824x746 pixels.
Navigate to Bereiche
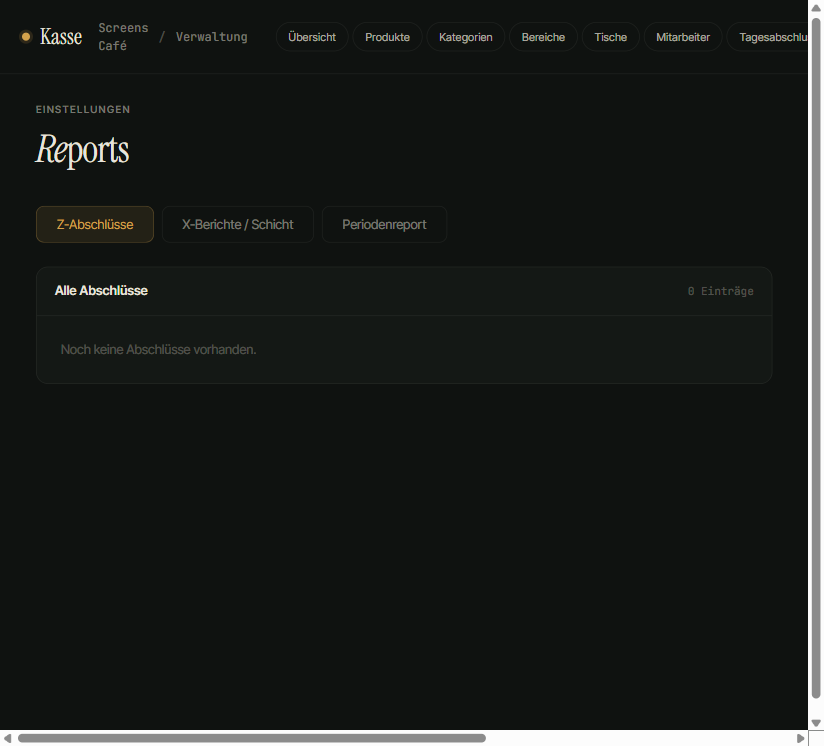pos(543,37)
